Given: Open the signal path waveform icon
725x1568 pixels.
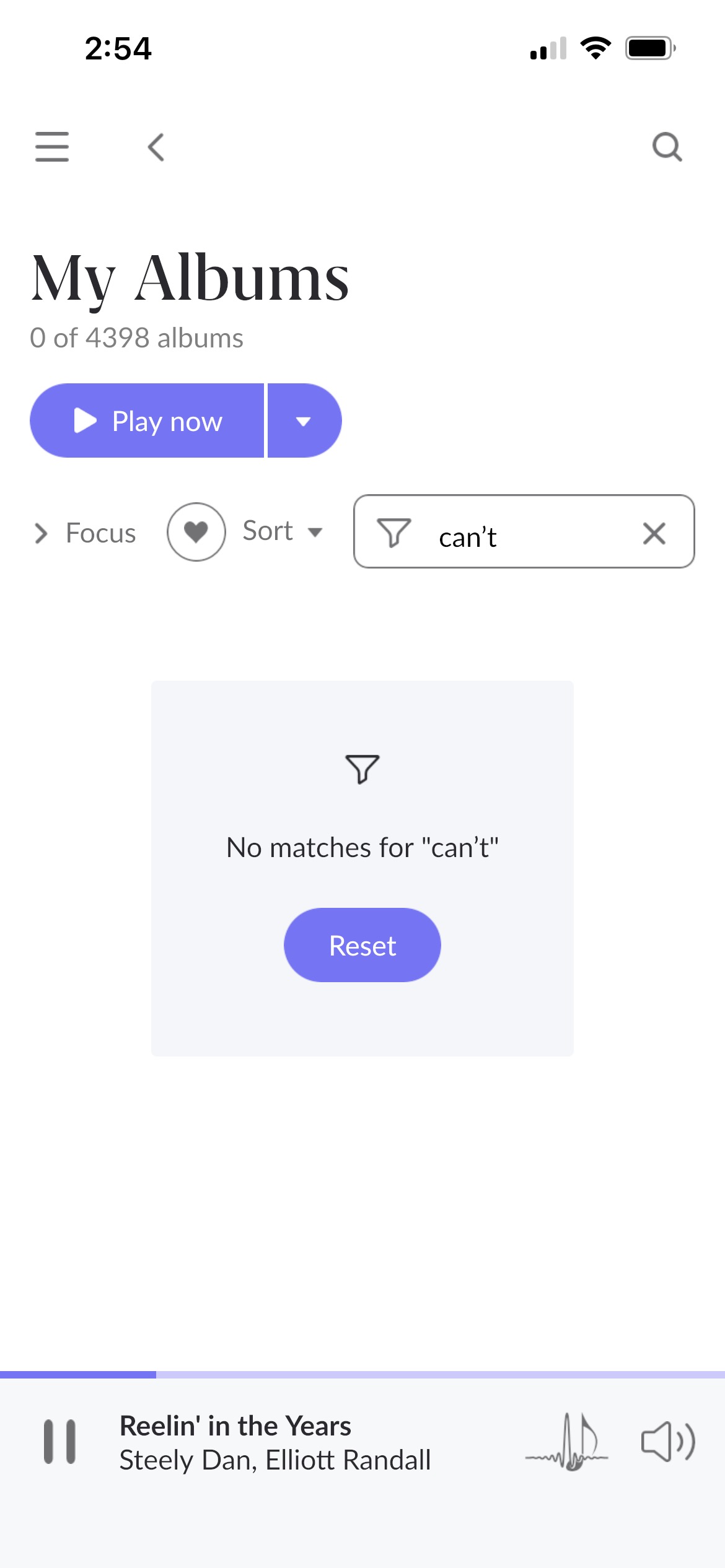Looking at the screenshot, I should coord(567,1442).
